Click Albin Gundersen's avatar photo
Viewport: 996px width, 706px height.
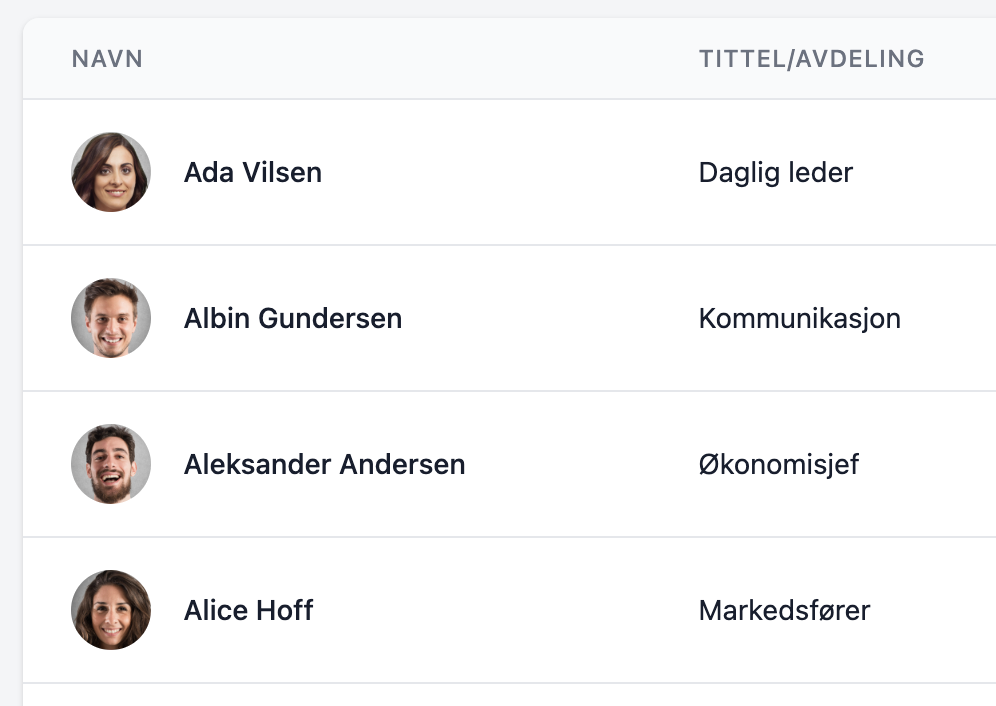[x=110, y=317]
